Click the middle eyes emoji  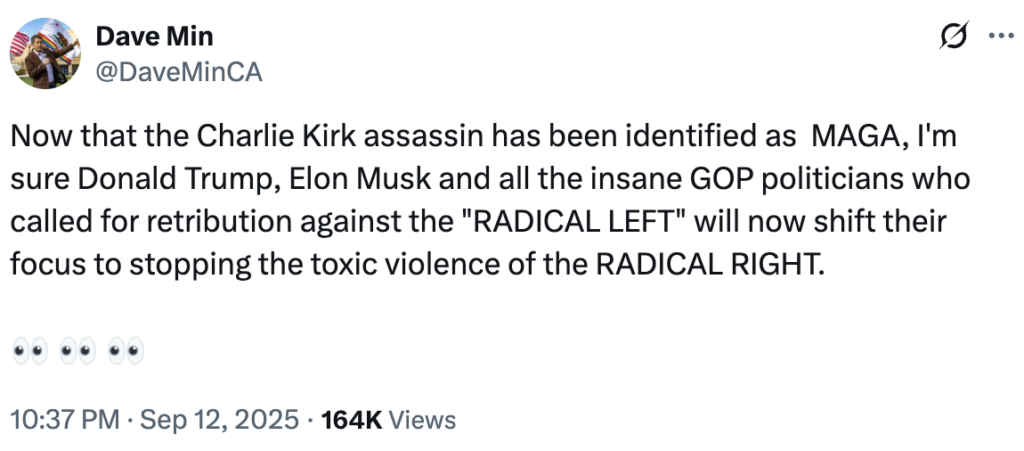pyautogui.click(x=77, y=352)
